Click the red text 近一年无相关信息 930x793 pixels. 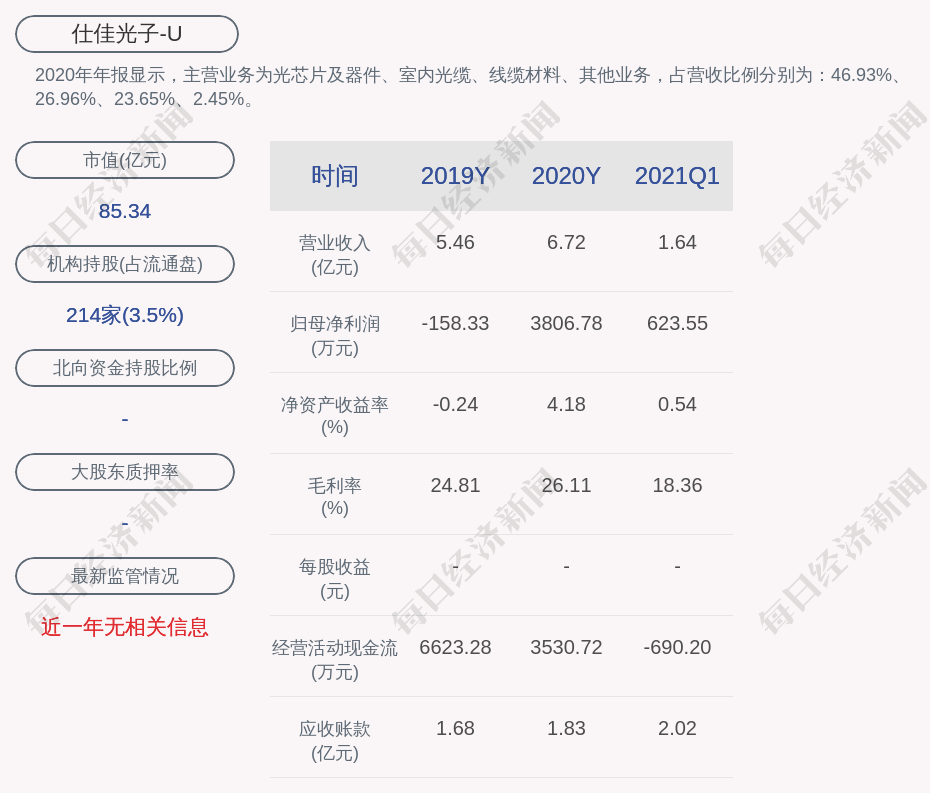(x=125, y=627)
